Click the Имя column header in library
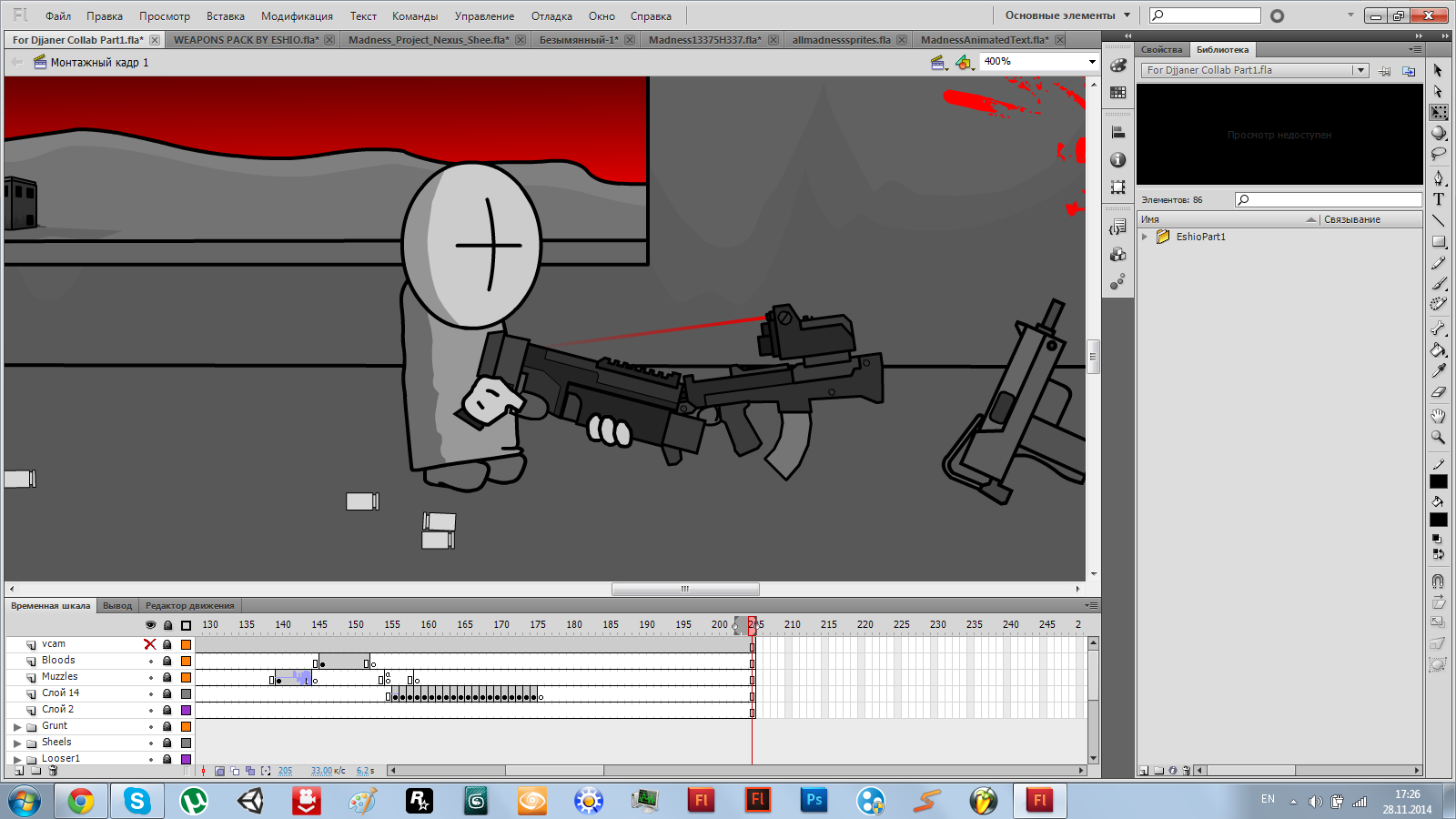The image size is (1456, 819). [x=1228, y=219]
